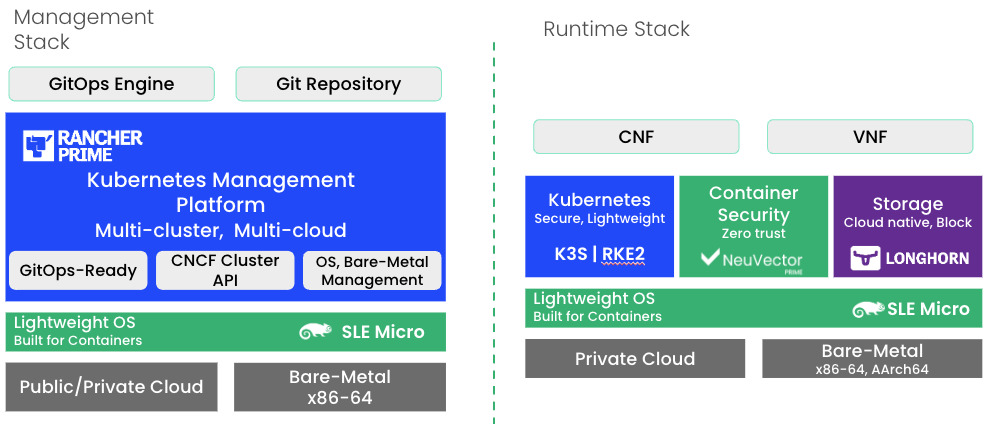Click the GitOps-Ready box
The width and height of the screenshot is (994, 432).
click(x=78, y=271)
